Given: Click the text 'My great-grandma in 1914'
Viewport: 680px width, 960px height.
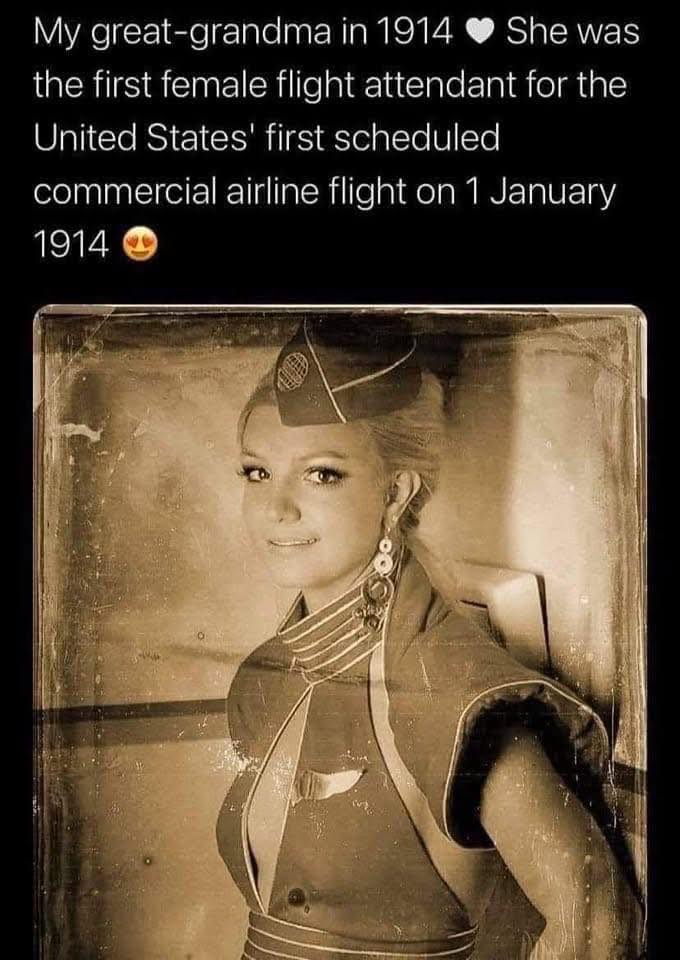Looking at the screenshot, I should coord(244,32).
